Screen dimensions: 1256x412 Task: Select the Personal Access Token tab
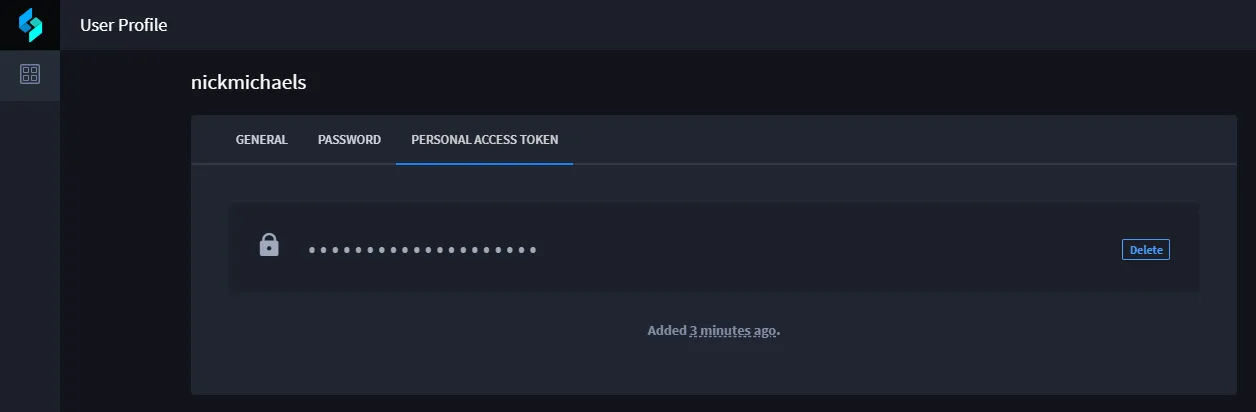(485, 140)
